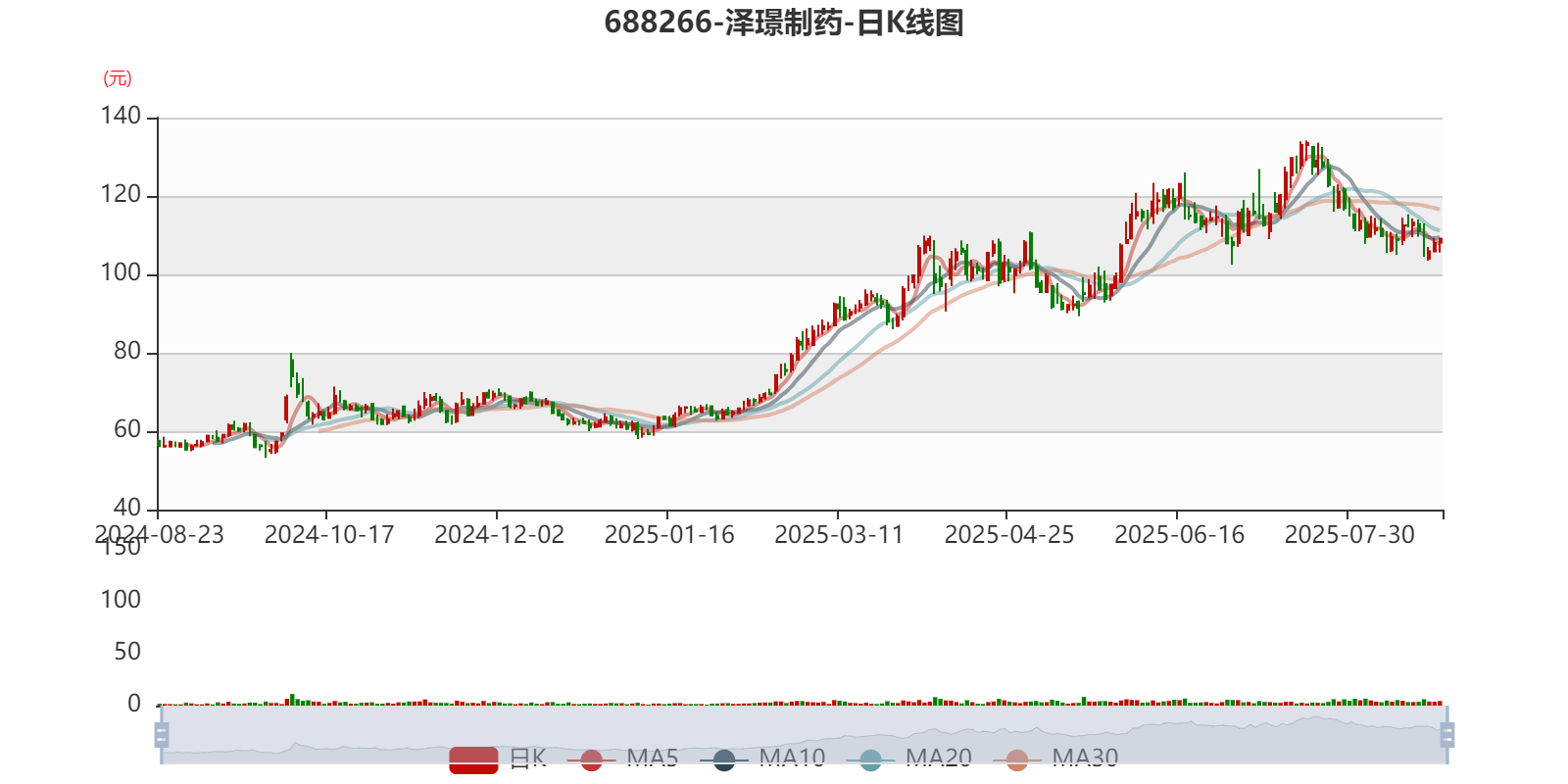
Task: Click the tall volume bar in early October 2024
Action: [x=291, y=700]
